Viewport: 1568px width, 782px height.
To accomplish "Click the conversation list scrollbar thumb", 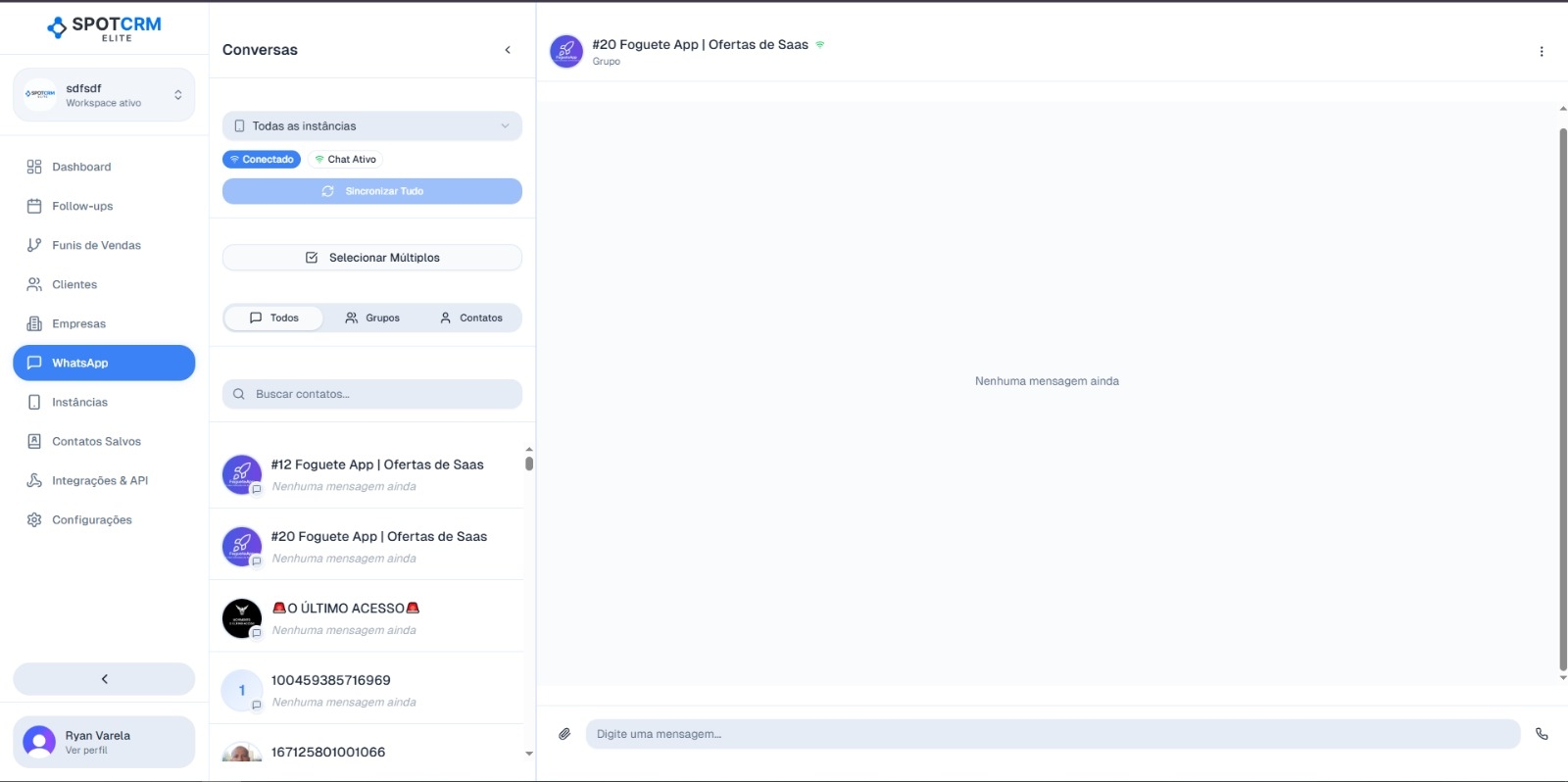I will (x=529, y=464).
